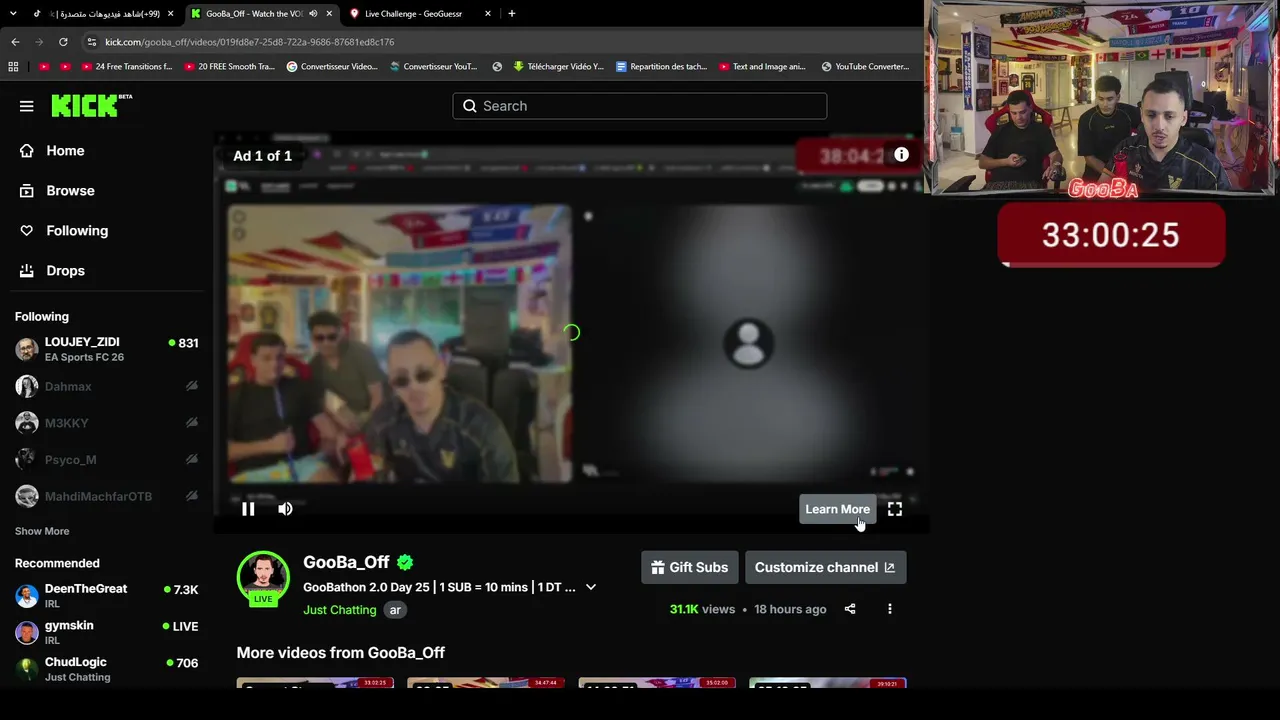Open gymskin recommended channel

(107, 633)
